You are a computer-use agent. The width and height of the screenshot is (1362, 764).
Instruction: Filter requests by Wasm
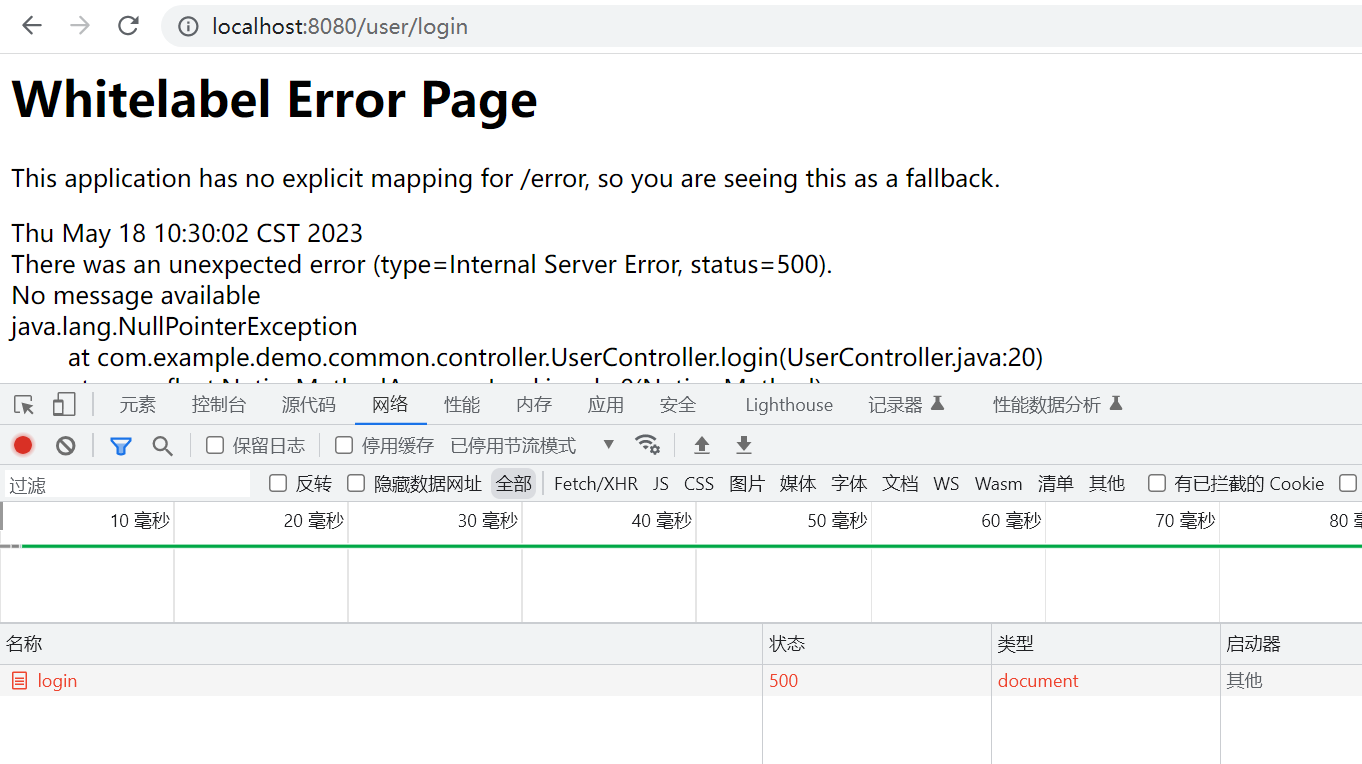(999, 484)
